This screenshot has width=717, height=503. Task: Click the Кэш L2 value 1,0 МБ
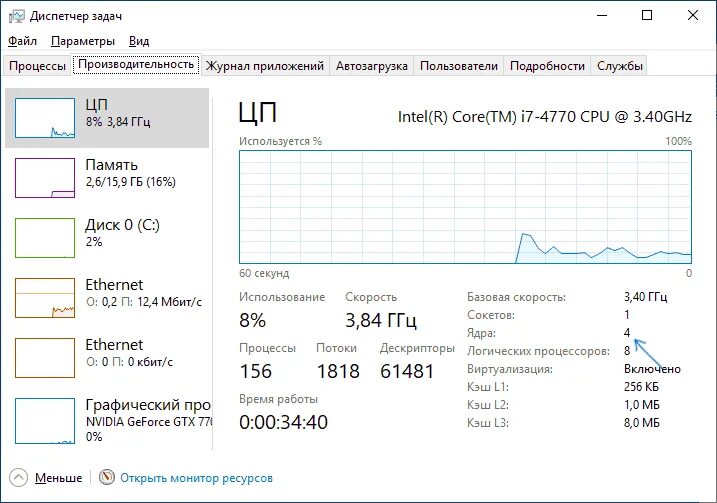click(x=642, y=405)
